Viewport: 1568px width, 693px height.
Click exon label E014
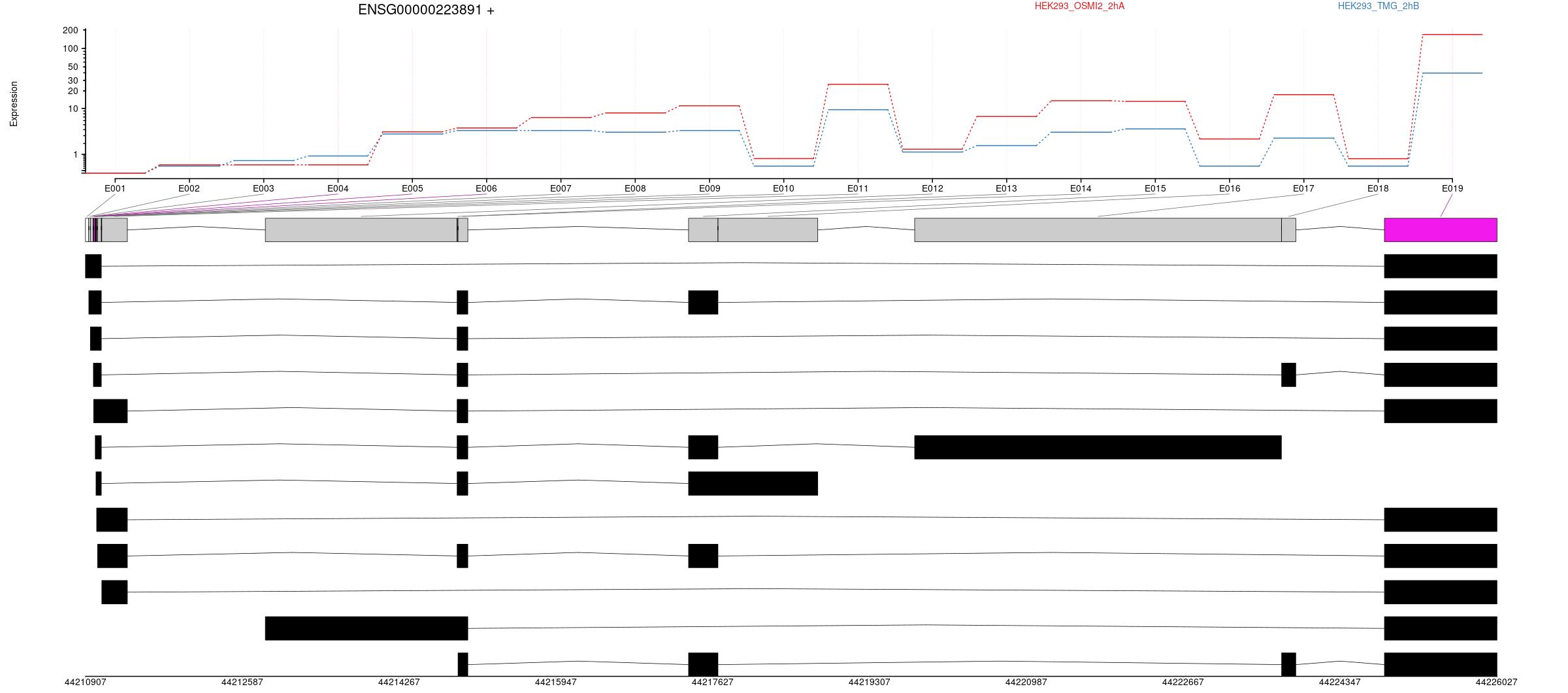(1081, 188)
